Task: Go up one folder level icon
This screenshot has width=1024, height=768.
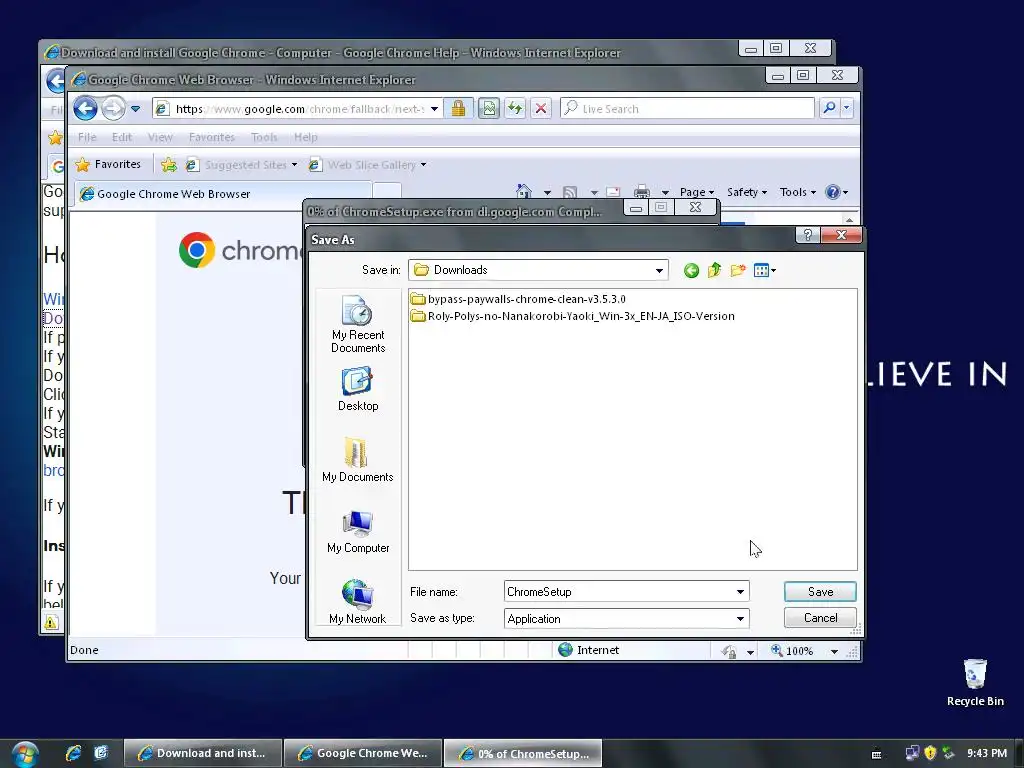Action: [714, 270]
